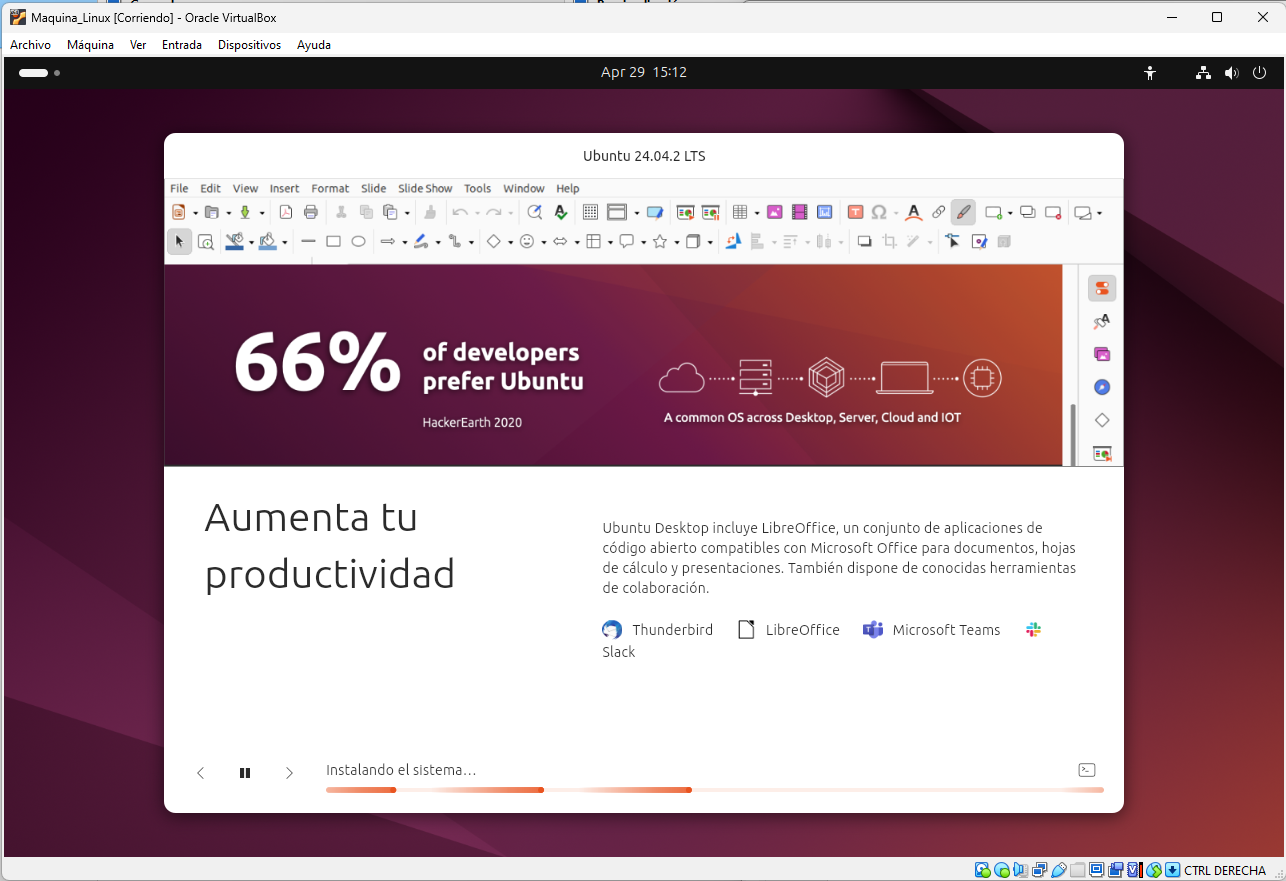1286x881 pixels.
Task: Click the shared folders status icon
Action: coord(1077,870)
